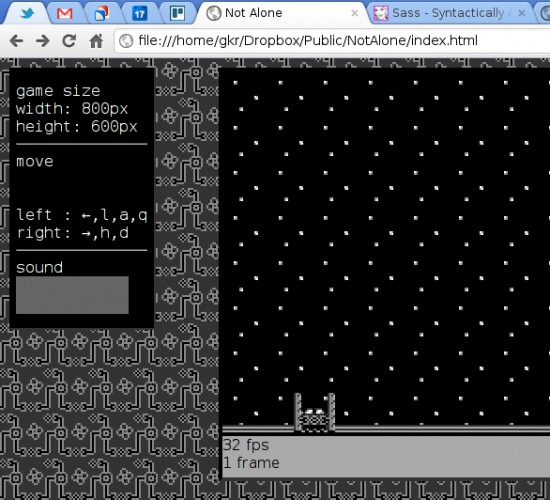Click the gray sound control box
550x500 pixels.
(72, 295)
